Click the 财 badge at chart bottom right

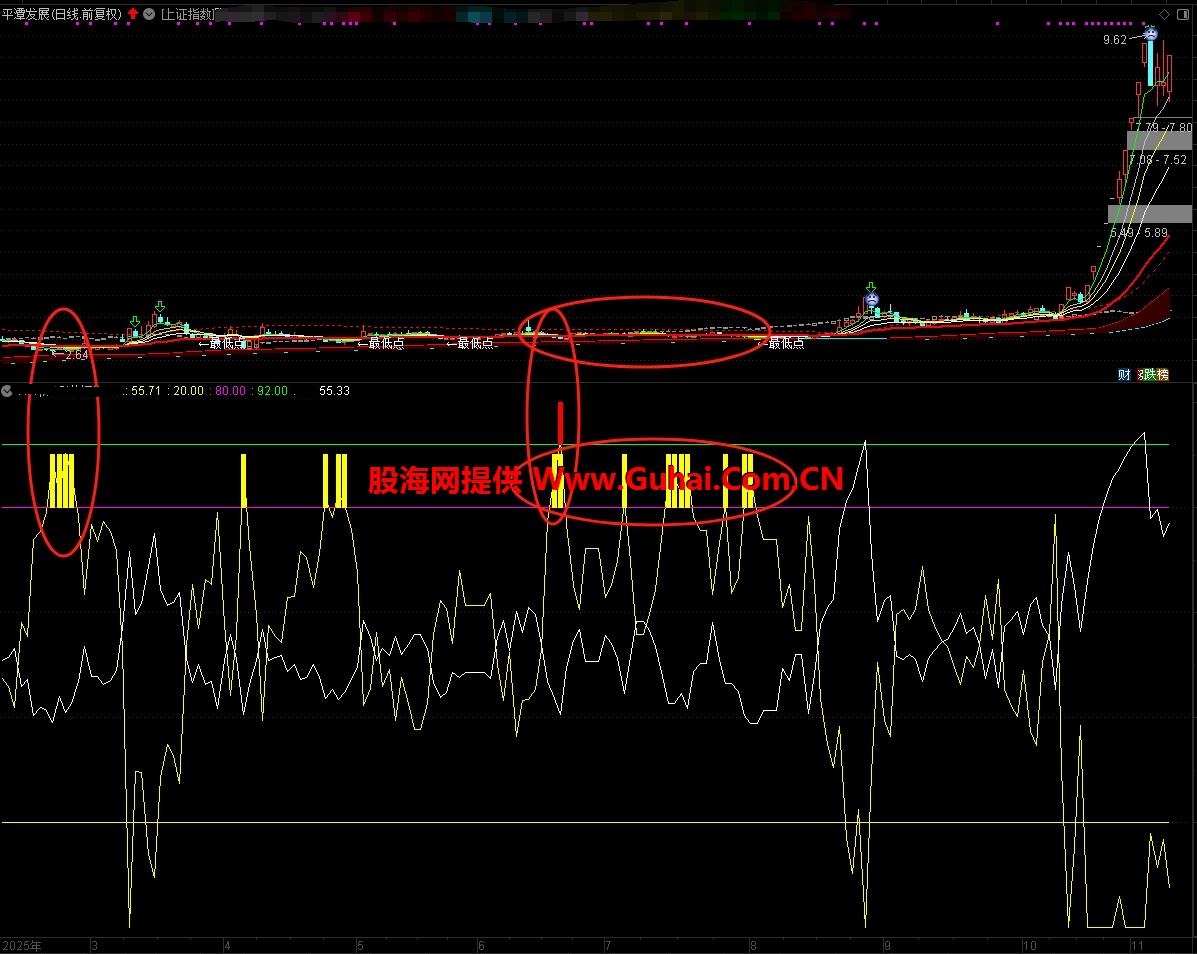pyautogui.click(x=1125, y=375)
